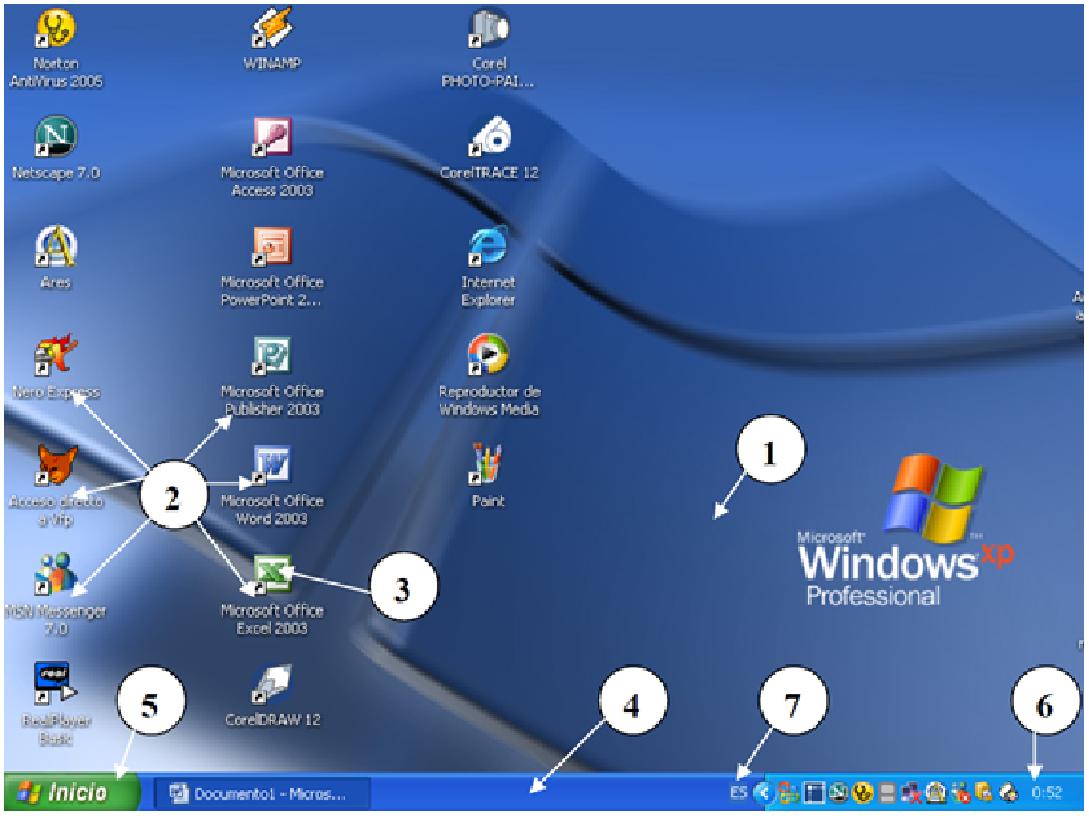The height and width of the screenshot is (816, 1089).
Task: Click the Paint desktop shortcut
Action: point(489,475)
